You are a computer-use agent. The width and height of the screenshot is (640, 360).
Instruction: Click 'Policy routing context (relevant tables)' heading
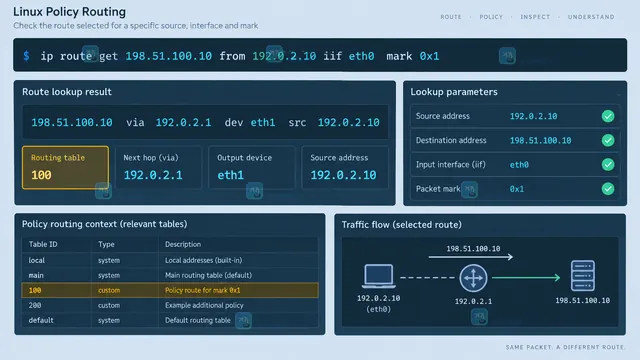pyautogui.click(x=104, y=224)
